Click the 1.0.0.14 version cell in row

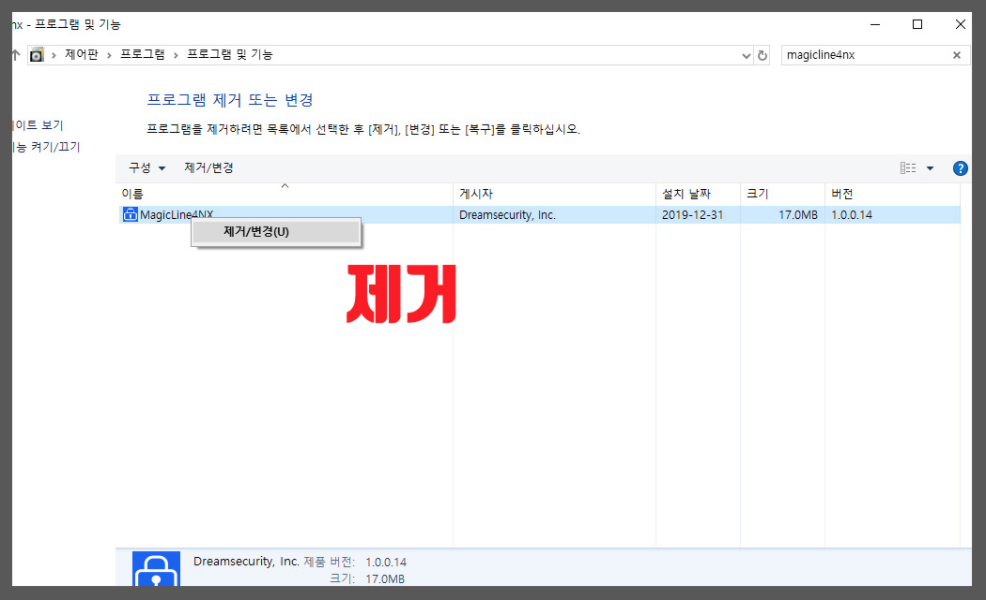[851, 215]
